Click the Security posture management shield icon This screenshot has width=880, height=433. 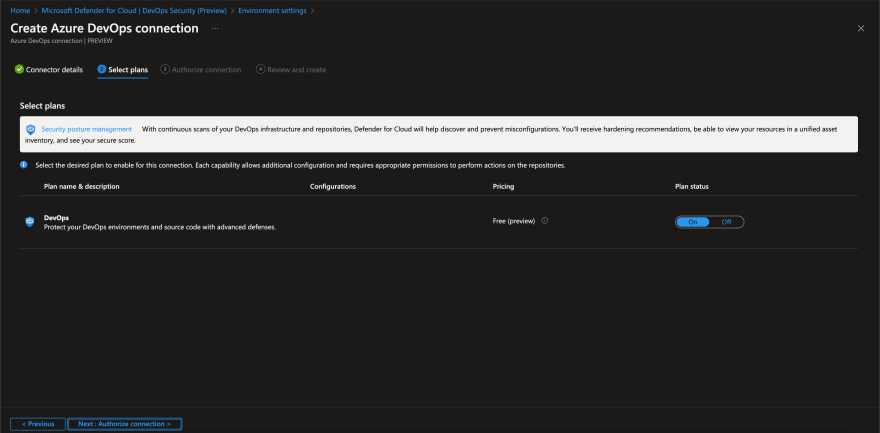tap(31, 130)
